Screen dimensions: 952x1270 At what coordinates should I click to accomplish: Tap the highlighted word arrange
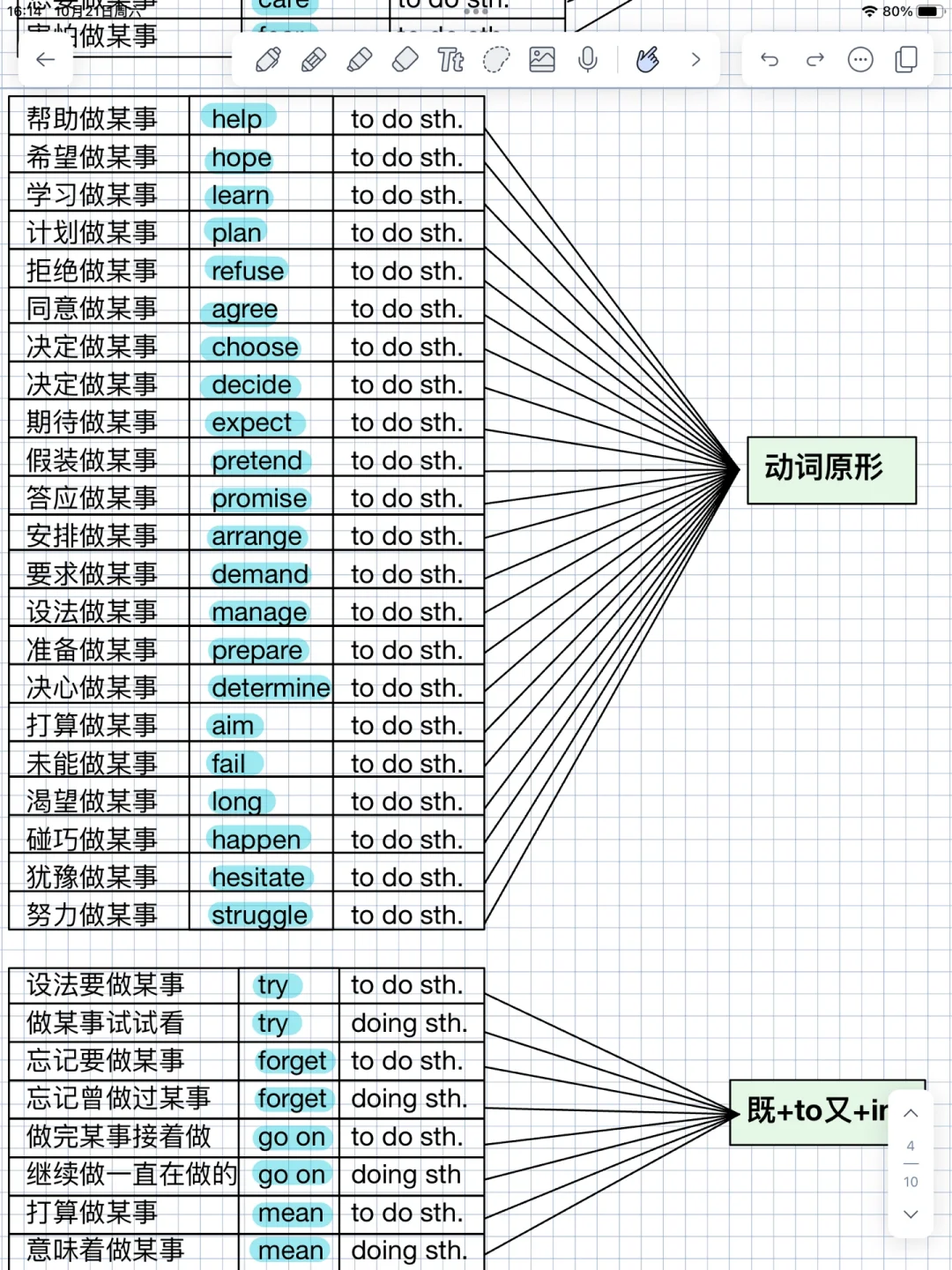tap(257, 536)
